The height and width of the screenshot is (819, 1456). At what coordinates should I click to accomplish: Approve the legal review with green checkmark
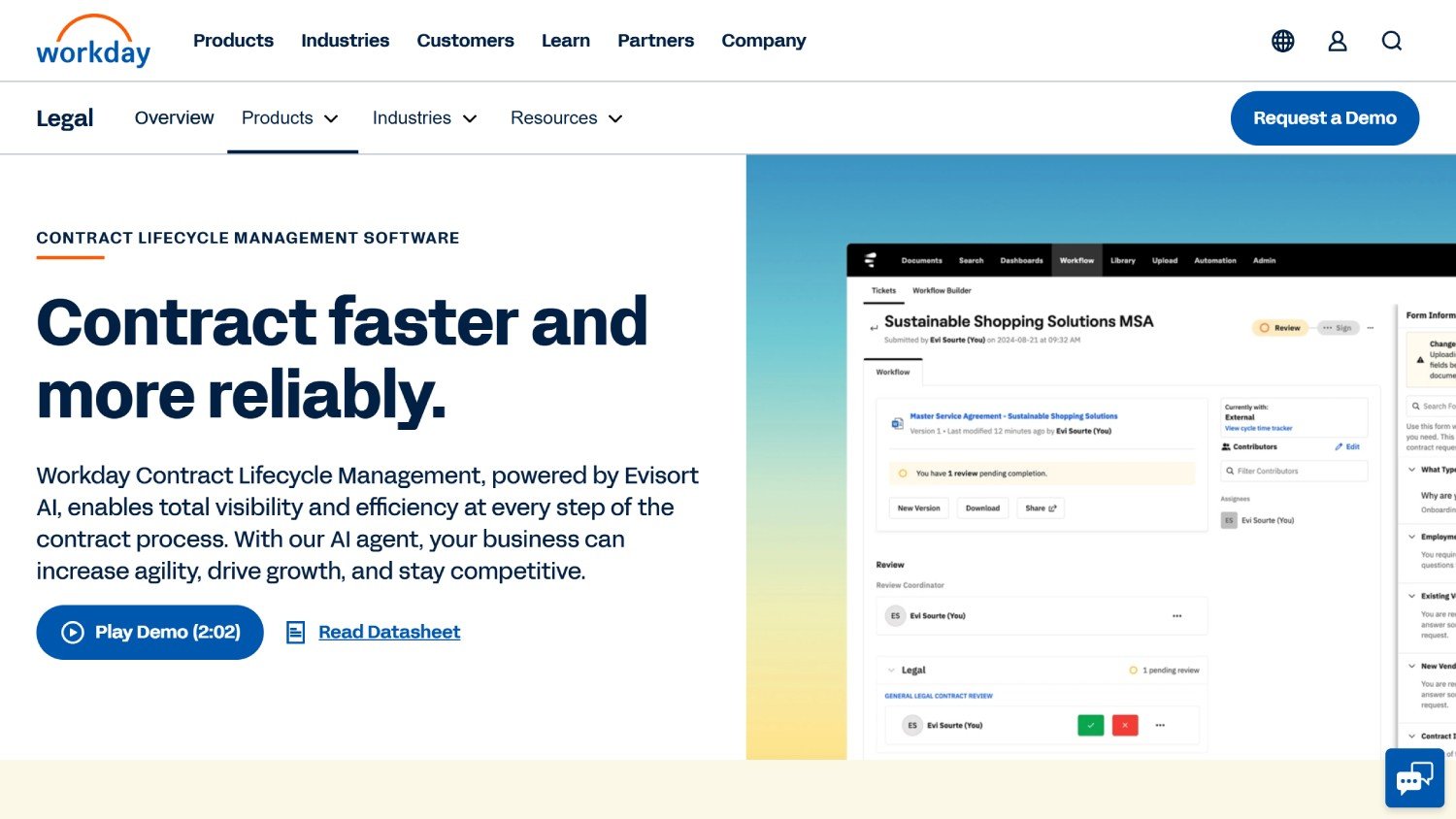pos(1090,725)
